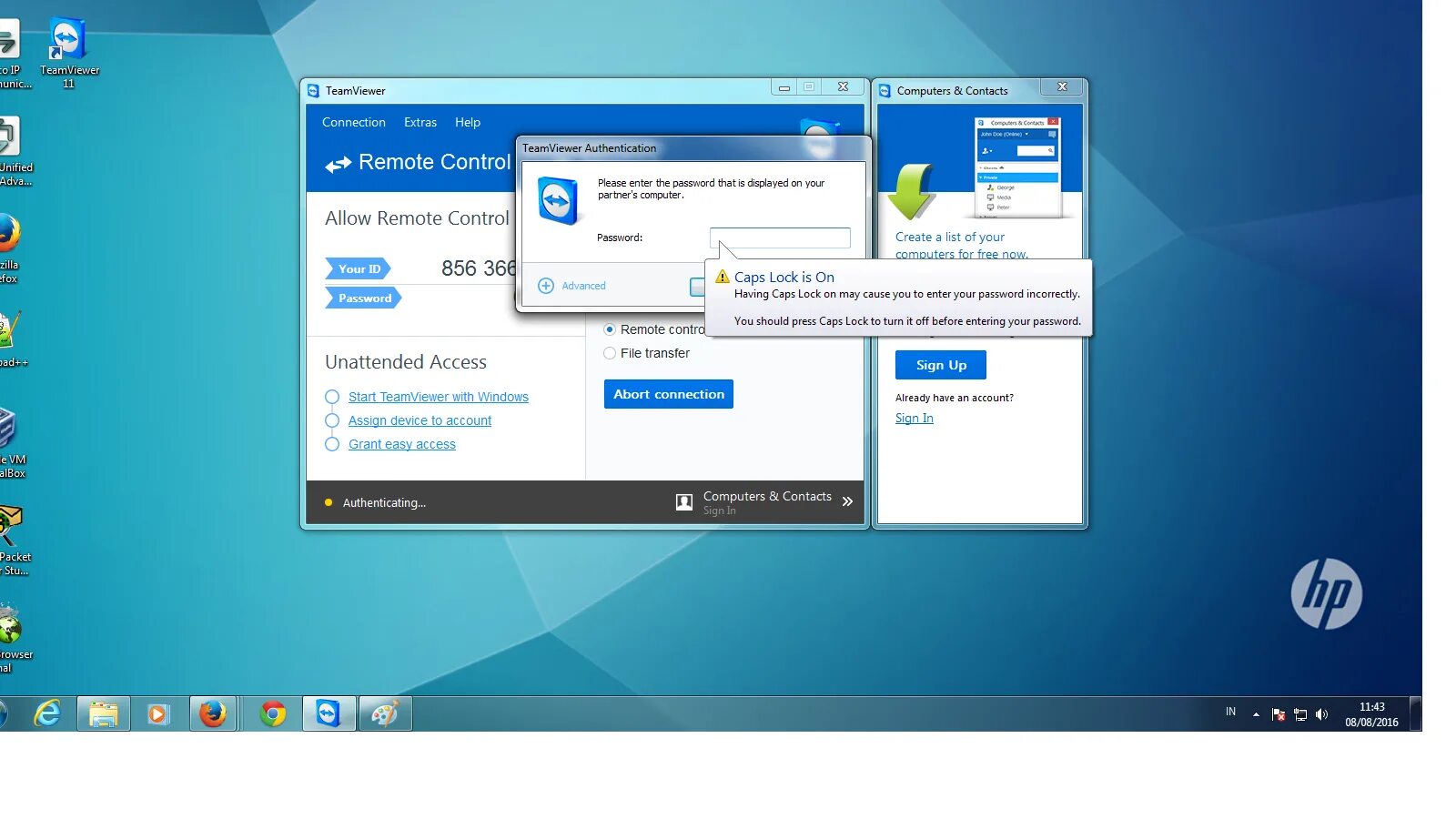1456x819 pixels.
Task: Click the Create a list of your computers link
Action: point(961,245)
